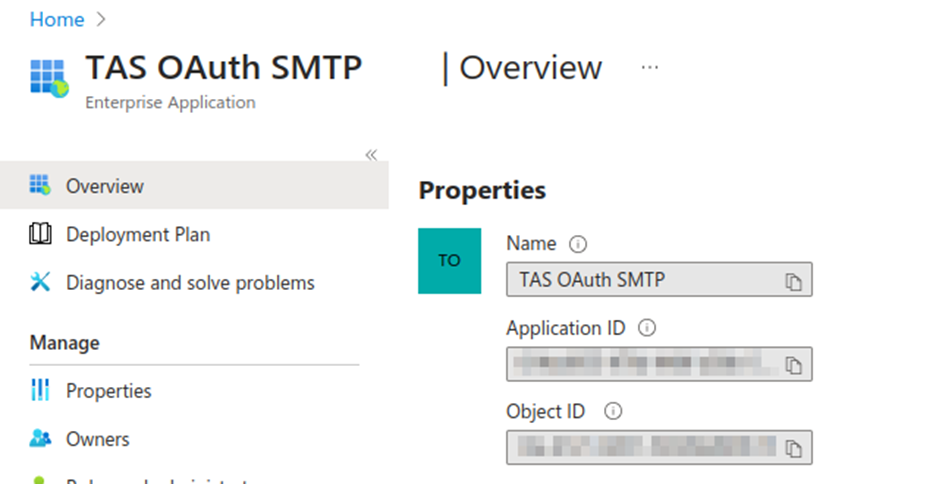Copy the application Name to clipboard
939x484 pixels.
(x=793, y=282)
